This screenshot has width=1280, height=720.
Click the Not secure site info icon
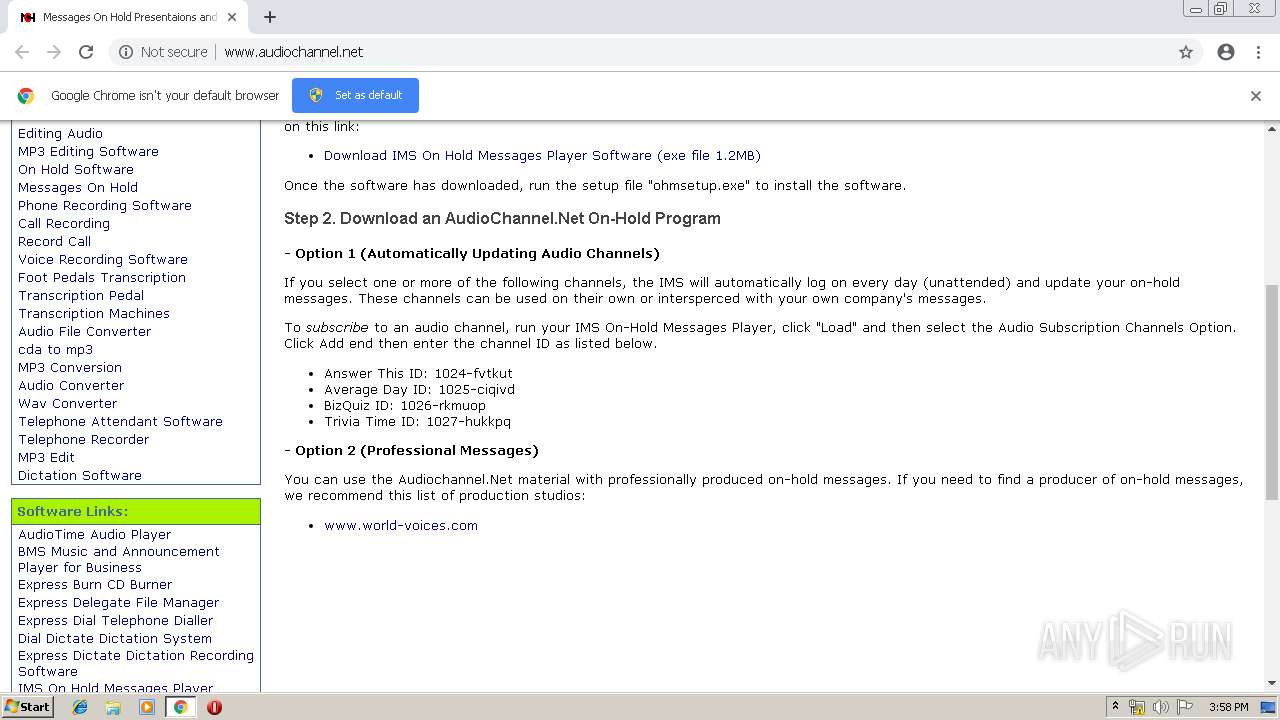click(126, 52)
